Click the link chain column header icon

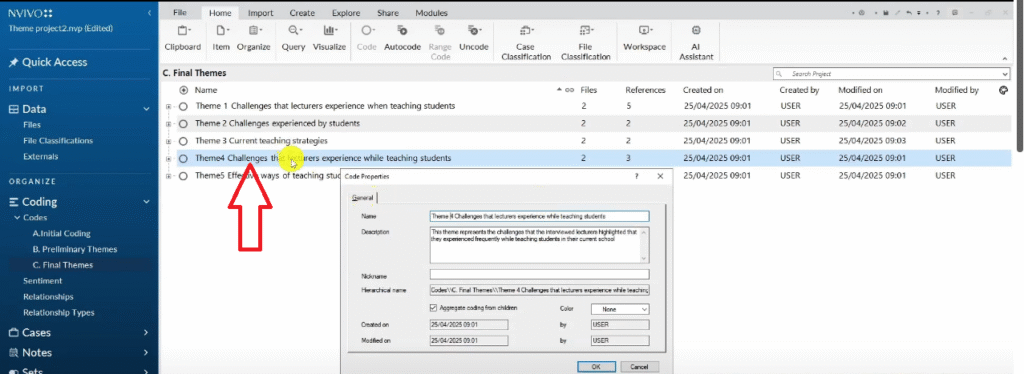(x=569, y=90)
